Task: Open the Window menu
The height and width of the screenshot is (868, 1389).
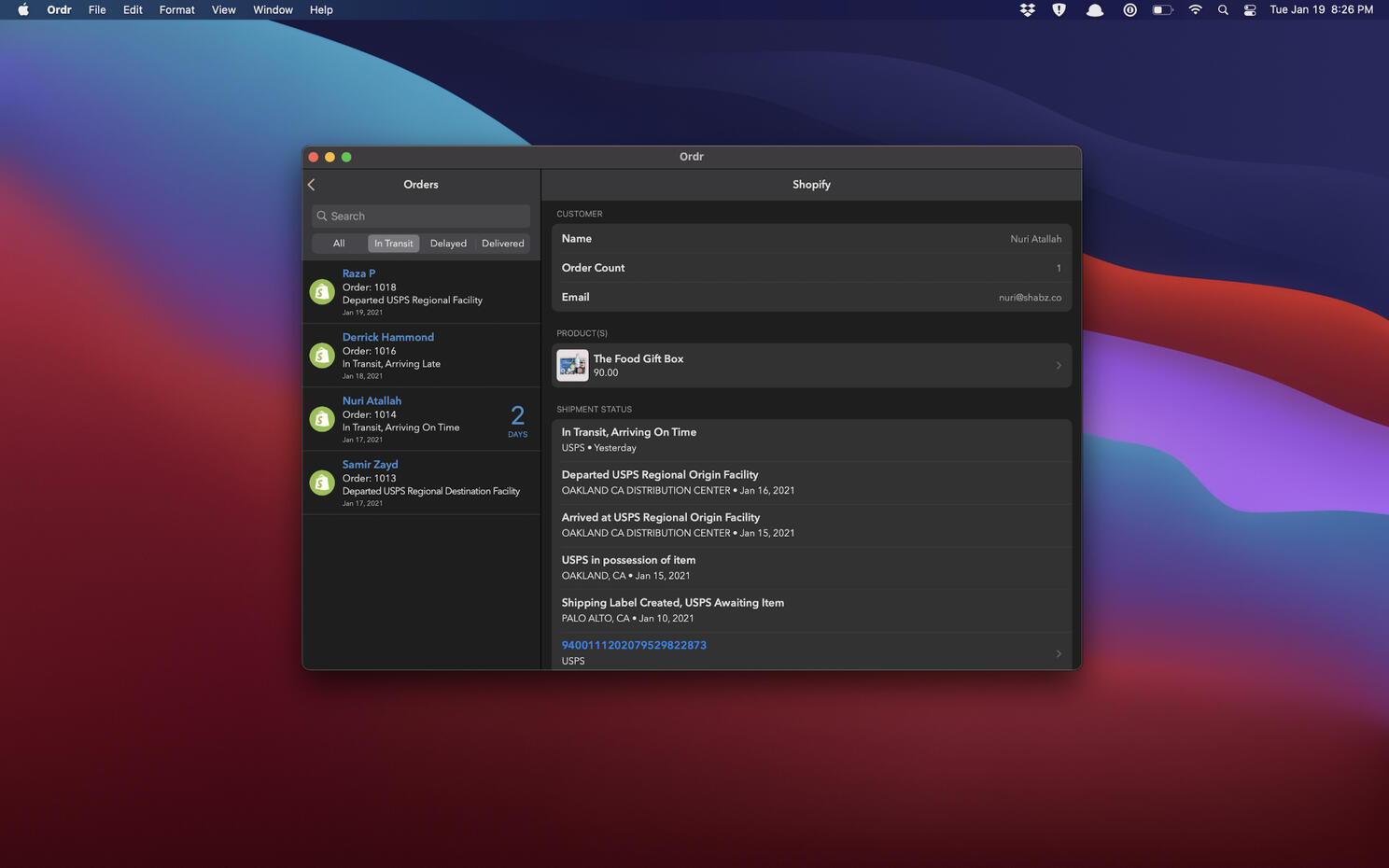Action: click(273, 9)
